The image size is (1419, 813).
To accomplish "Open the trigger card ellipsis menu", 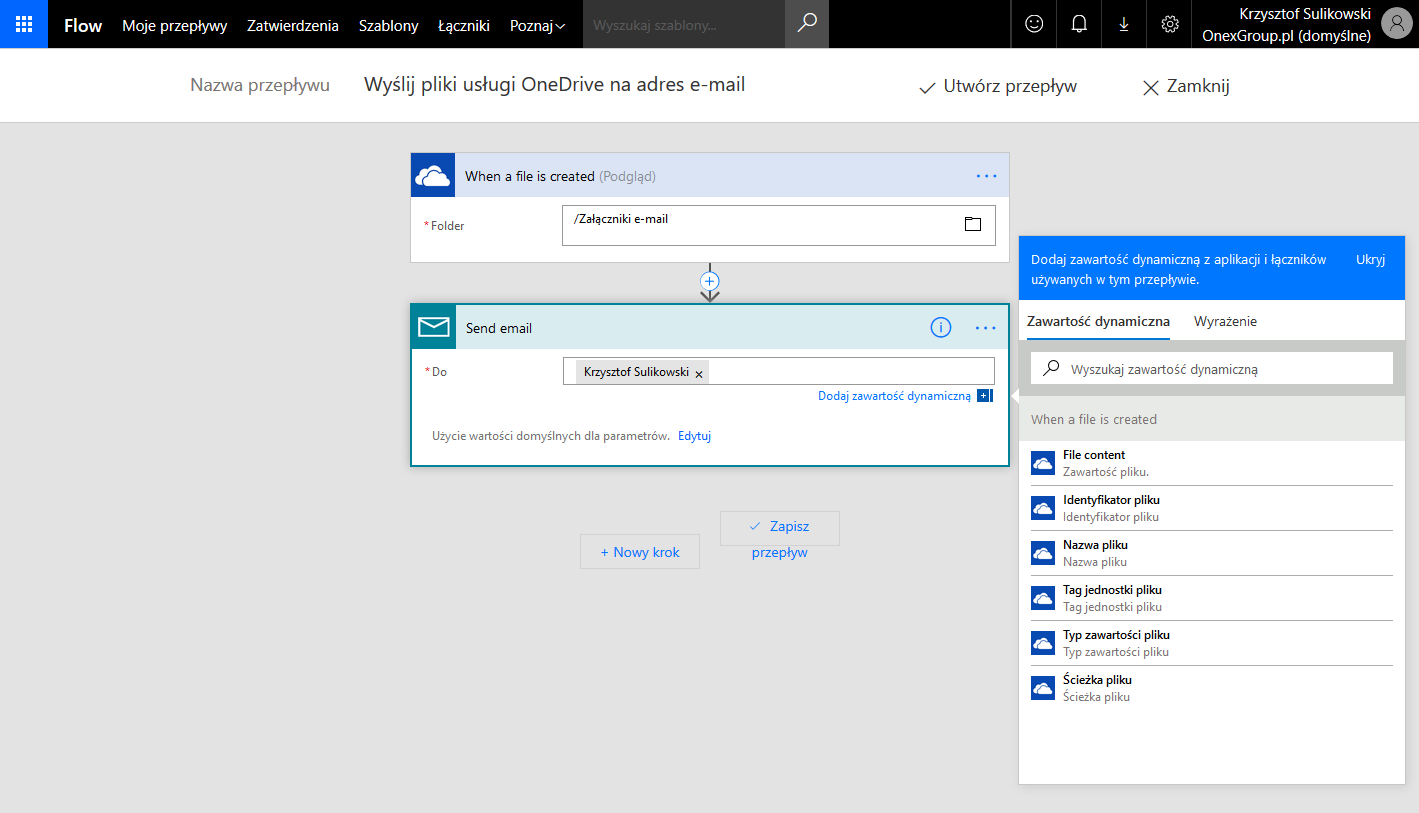I will pyautogui.click(x=987, y=176).
